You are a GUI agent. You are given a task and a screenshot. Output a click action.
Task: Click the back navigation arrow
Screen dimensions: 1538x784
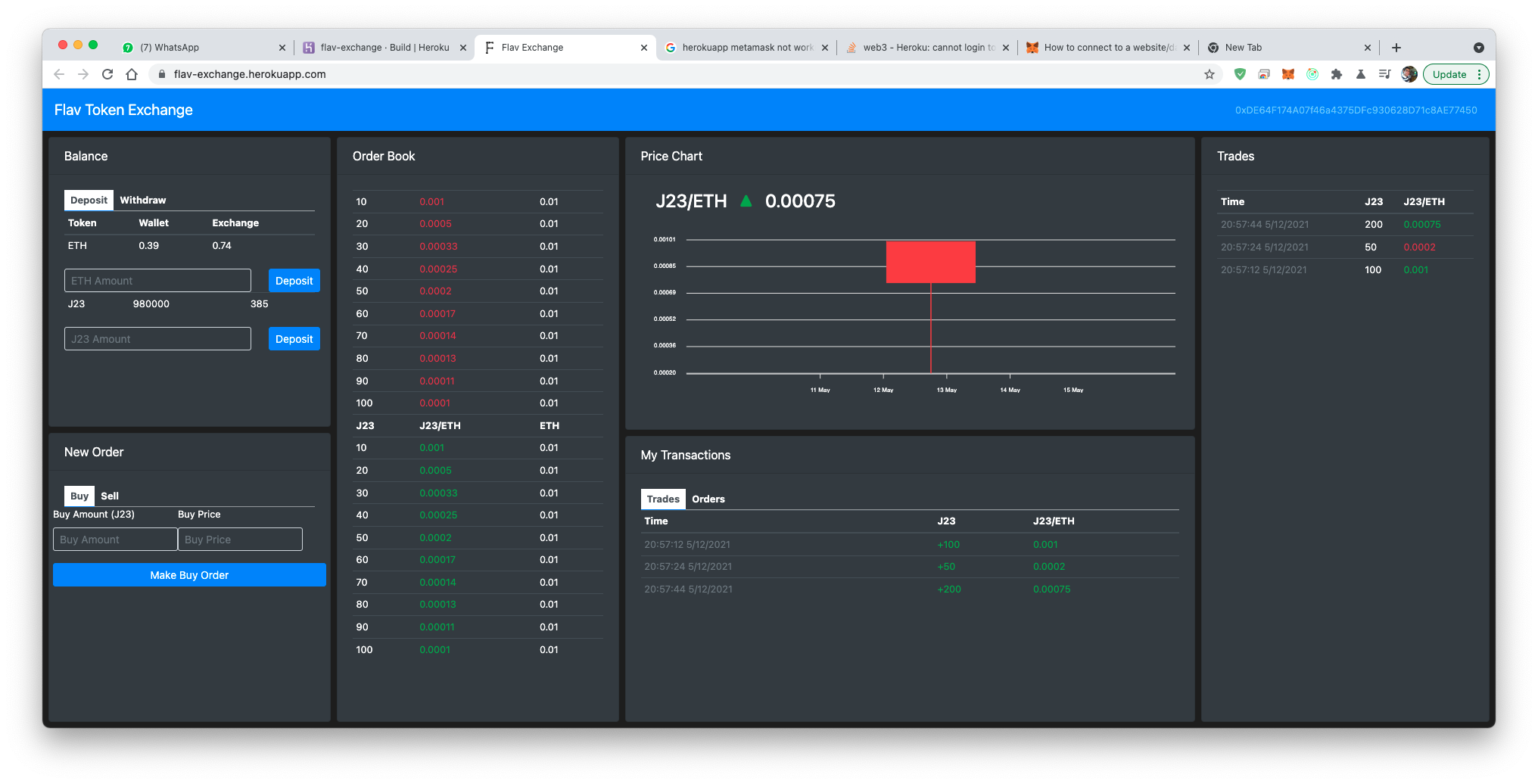tap(58, 74)
